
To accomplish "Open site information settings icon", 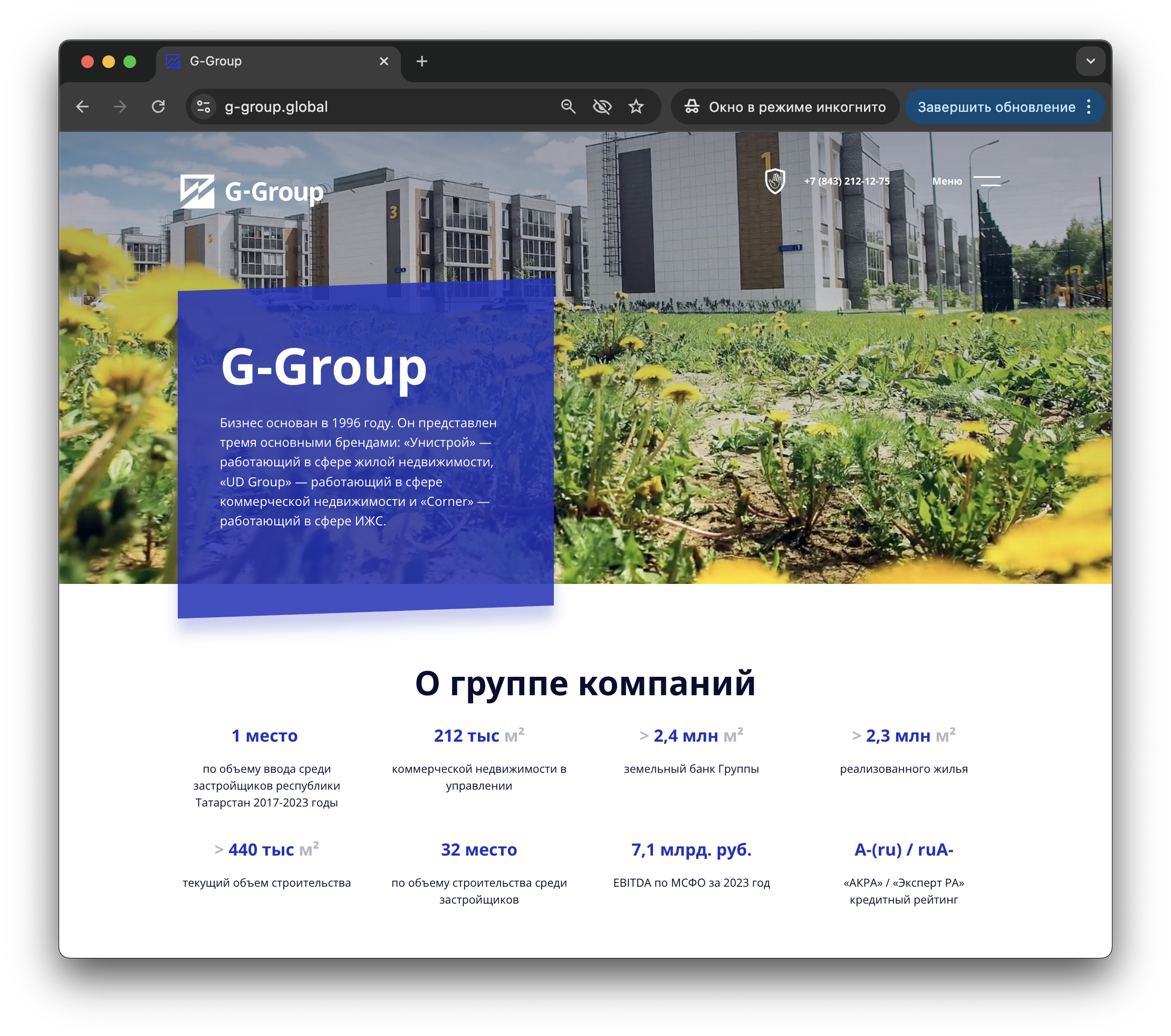I will [204, 107].
